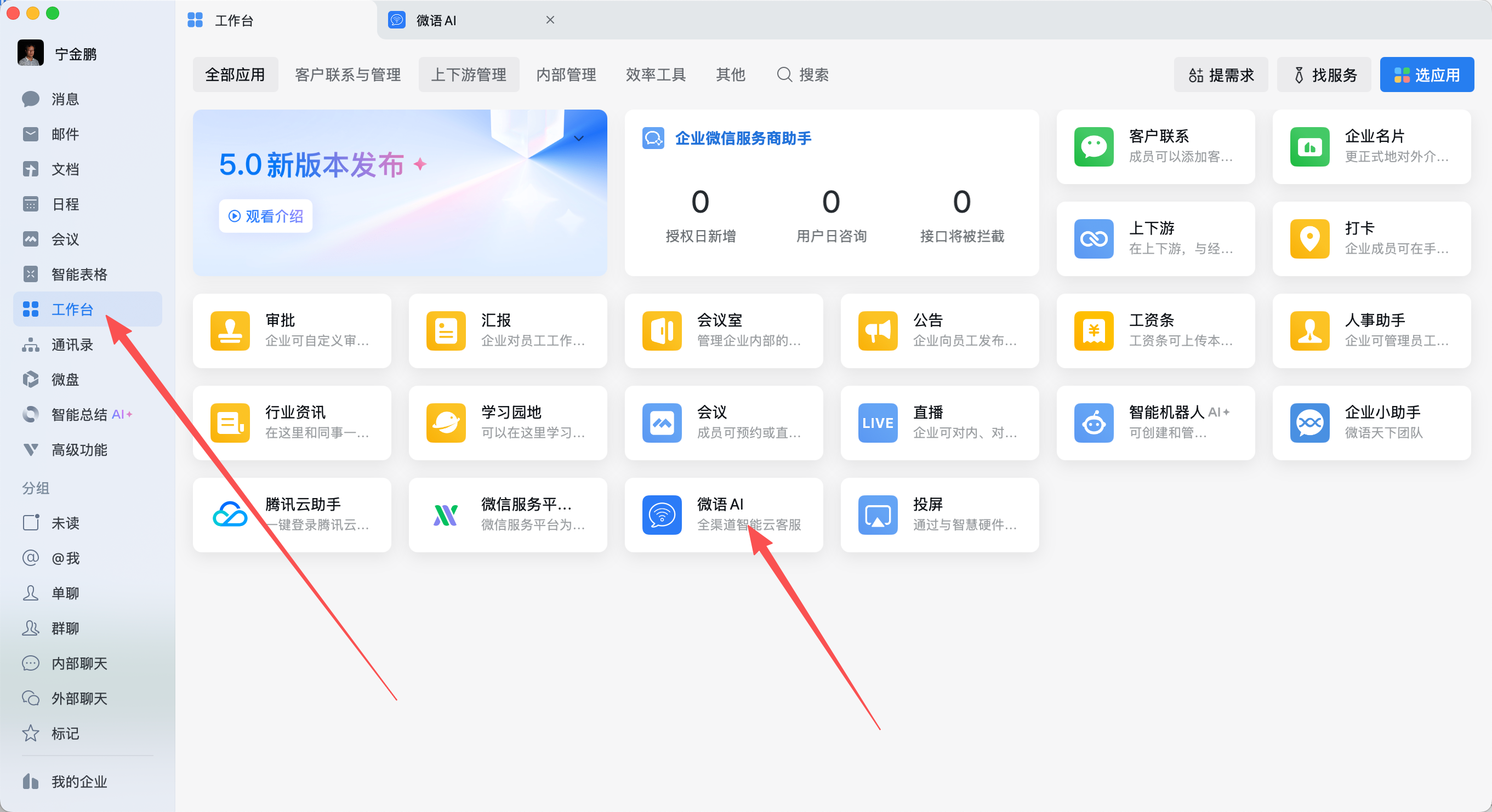The height and width of the screenshot is (812, 1492).
Task: Select the 客户联系与管理 tab
Action: pyautogui.click(x=348, y=75)
